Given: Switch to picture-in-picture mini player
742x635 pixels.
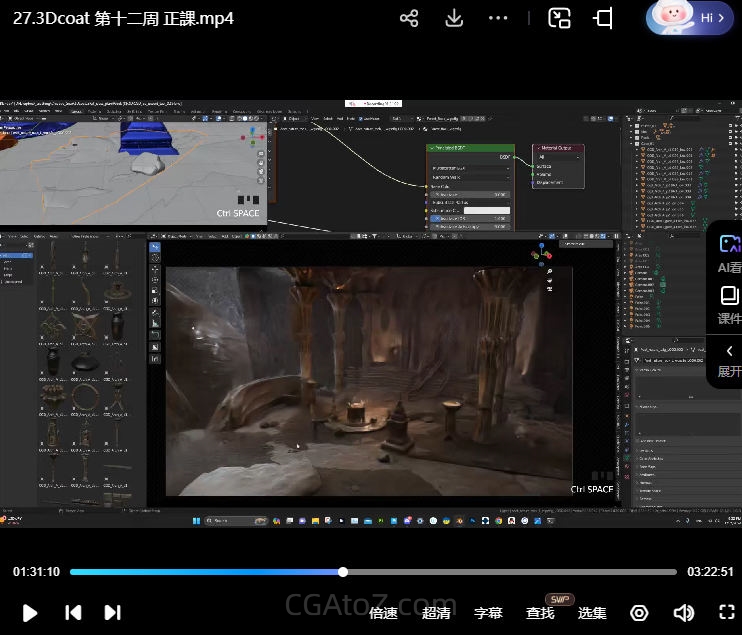Looking at the screenshot, I should click(x=559, y=18).
